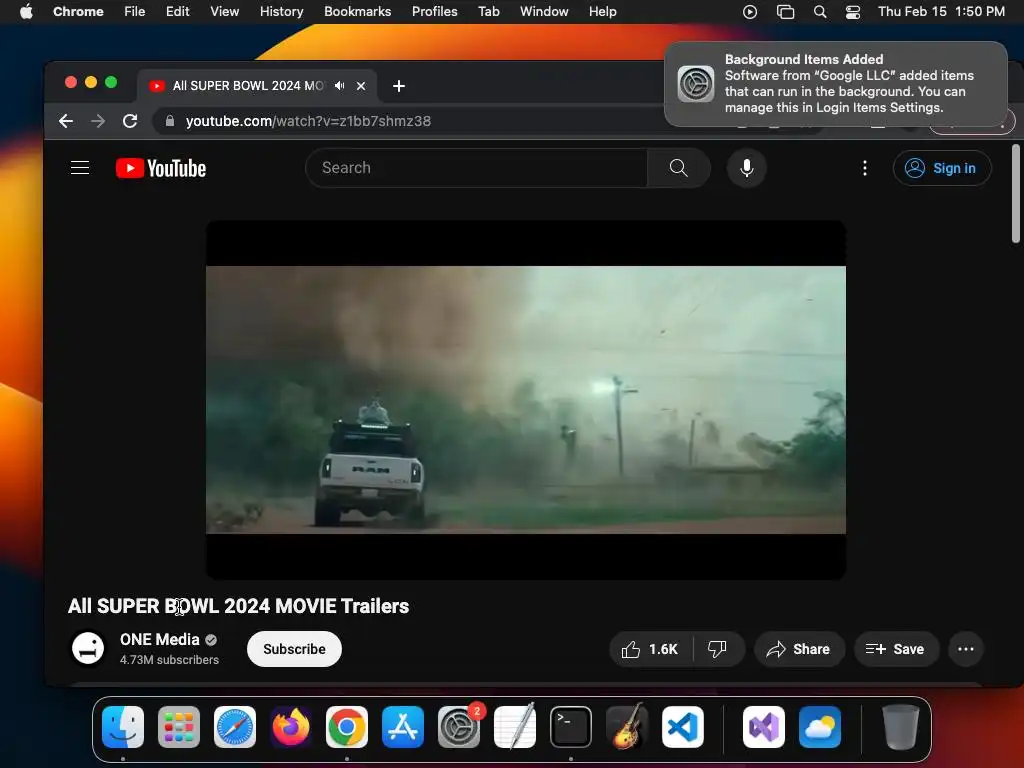Open Terminal from the Dock

coord(571,727)
